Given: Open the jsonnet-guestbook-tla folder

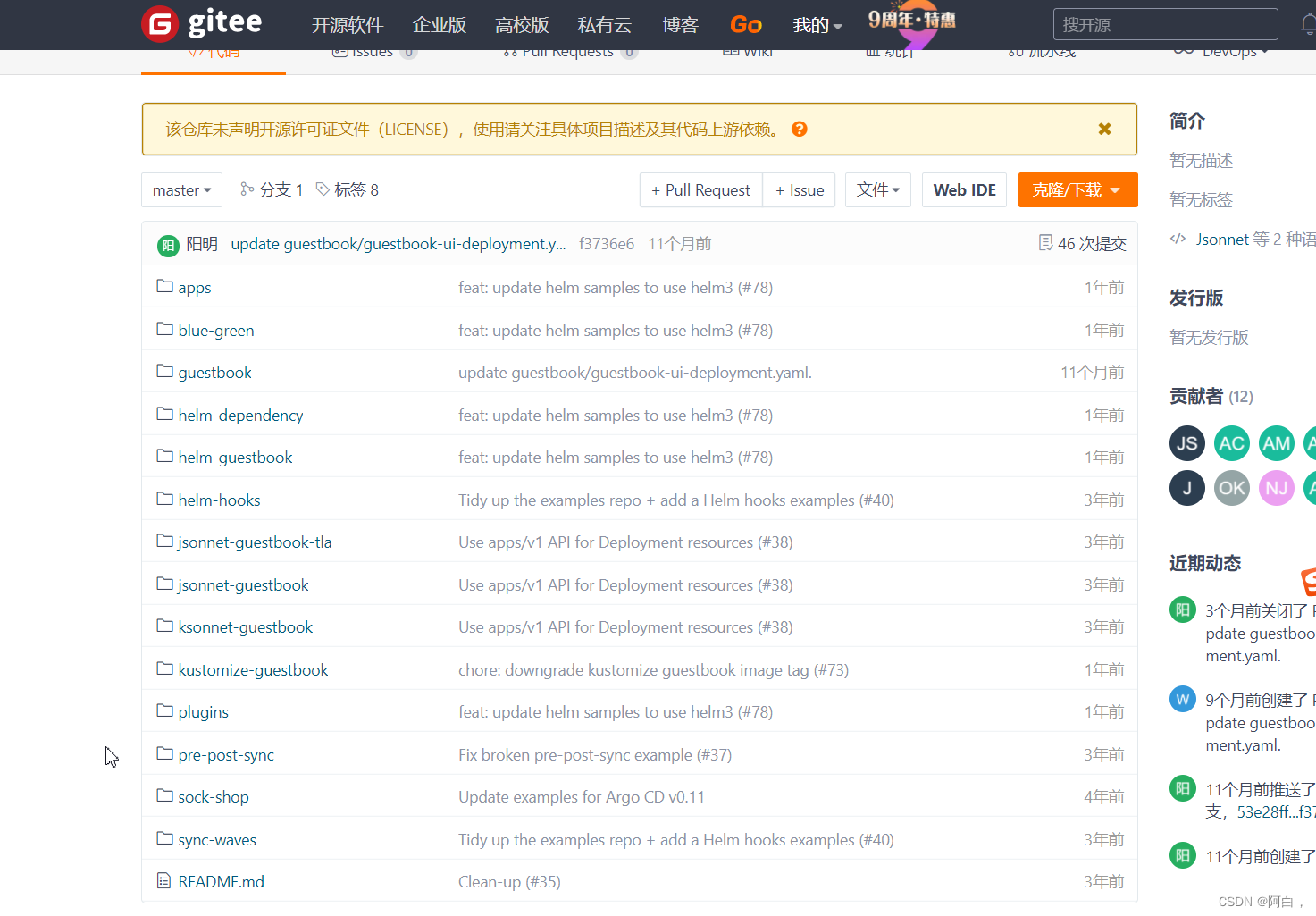Looking at the screenshot, I should 255,542.
